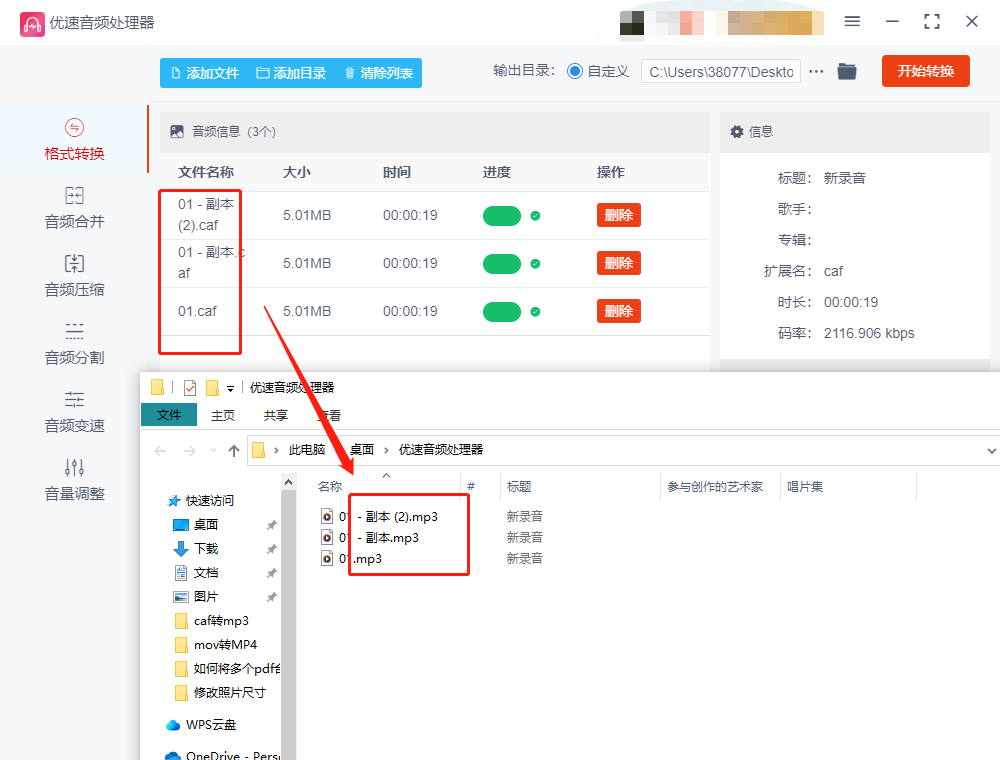Open the app settings hamburger menu
1000x760 pixels.
[x=853, y=21]
